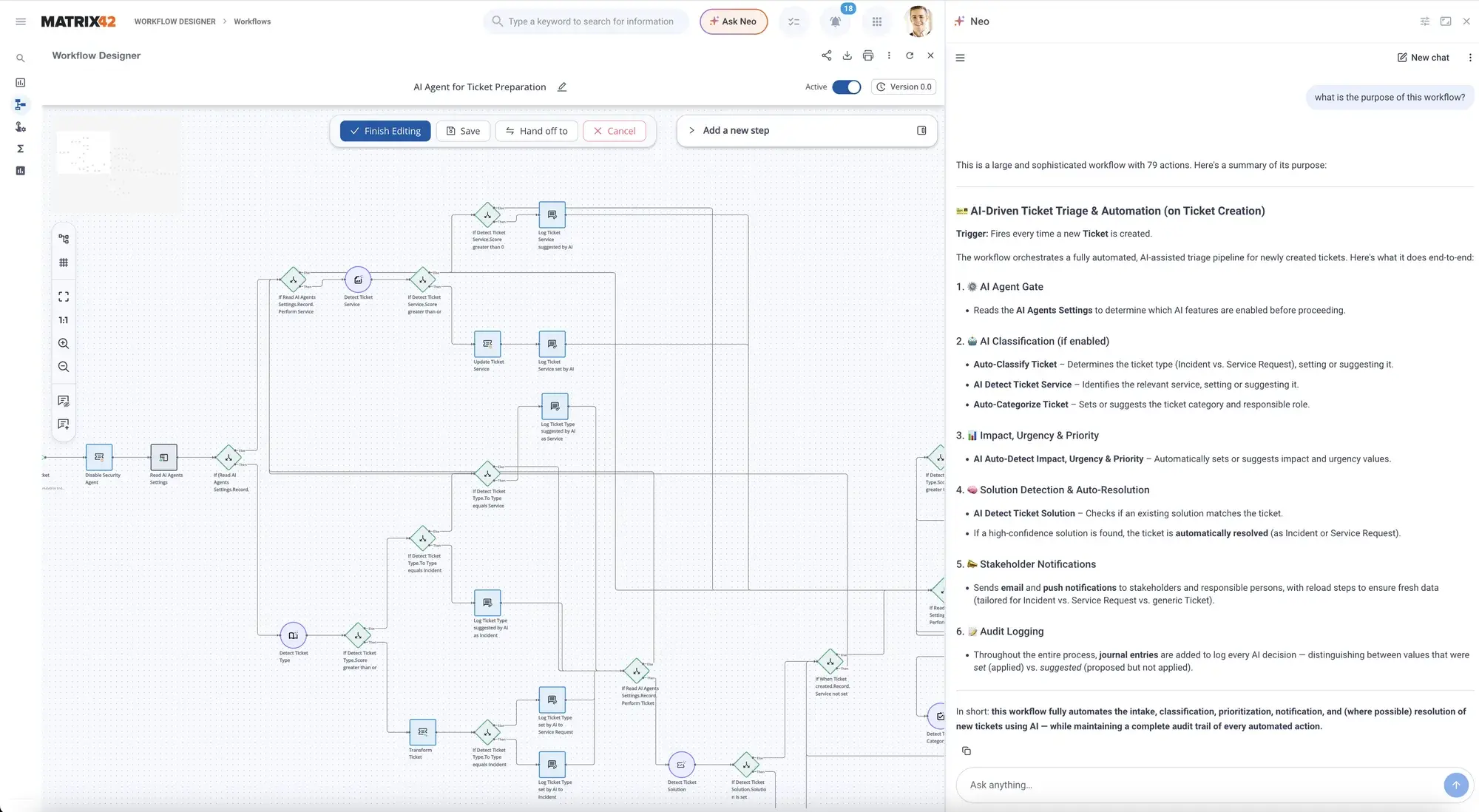Select the Log Ticket Service suggested by AI node
Screen dimensions: 1479x812
click(x=552, y=214)
